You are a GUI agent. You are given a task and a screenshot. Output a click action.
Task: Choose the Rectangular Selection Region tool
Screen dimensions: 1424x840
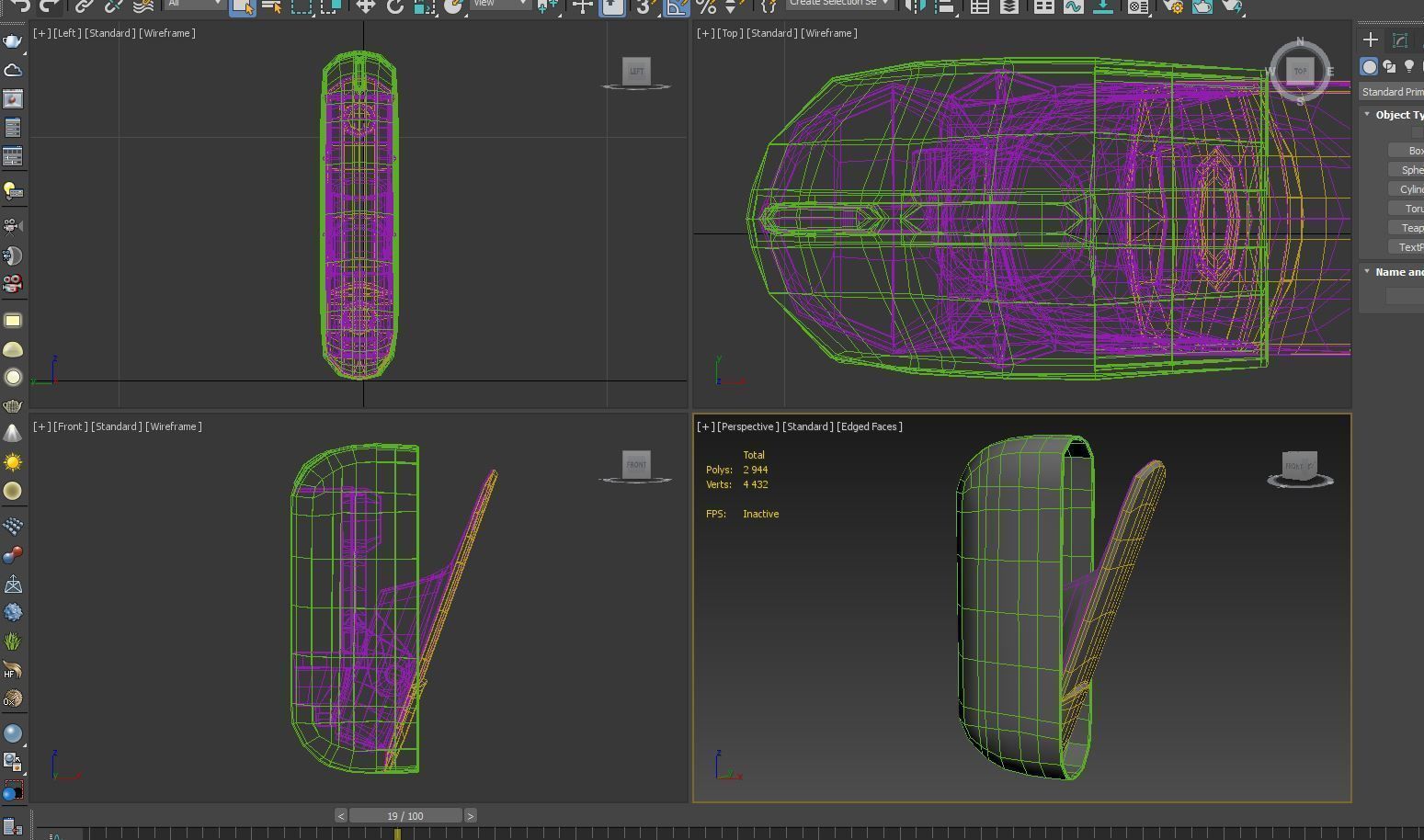coord(302,6)
